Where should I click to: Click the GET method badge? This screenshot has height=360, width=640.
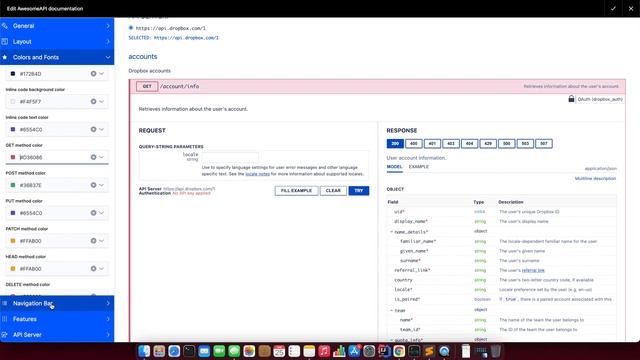click(147, 87)
